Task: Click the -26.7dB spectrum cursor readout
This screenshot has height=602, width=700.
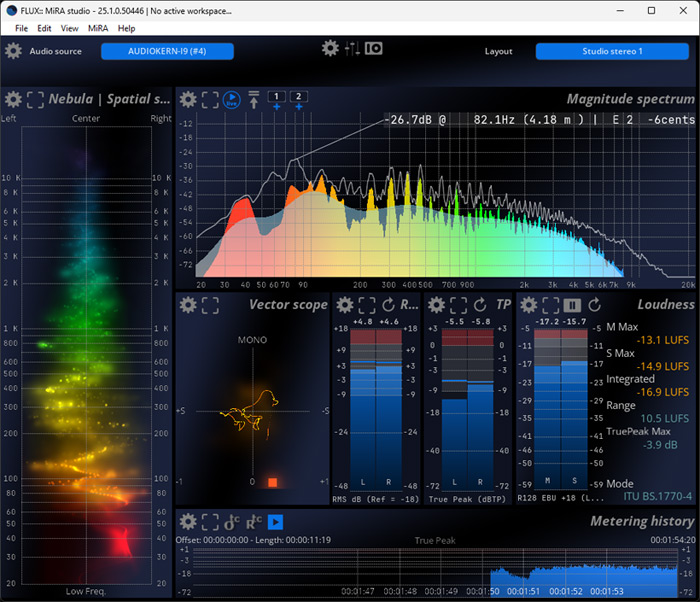Action: 540,120
